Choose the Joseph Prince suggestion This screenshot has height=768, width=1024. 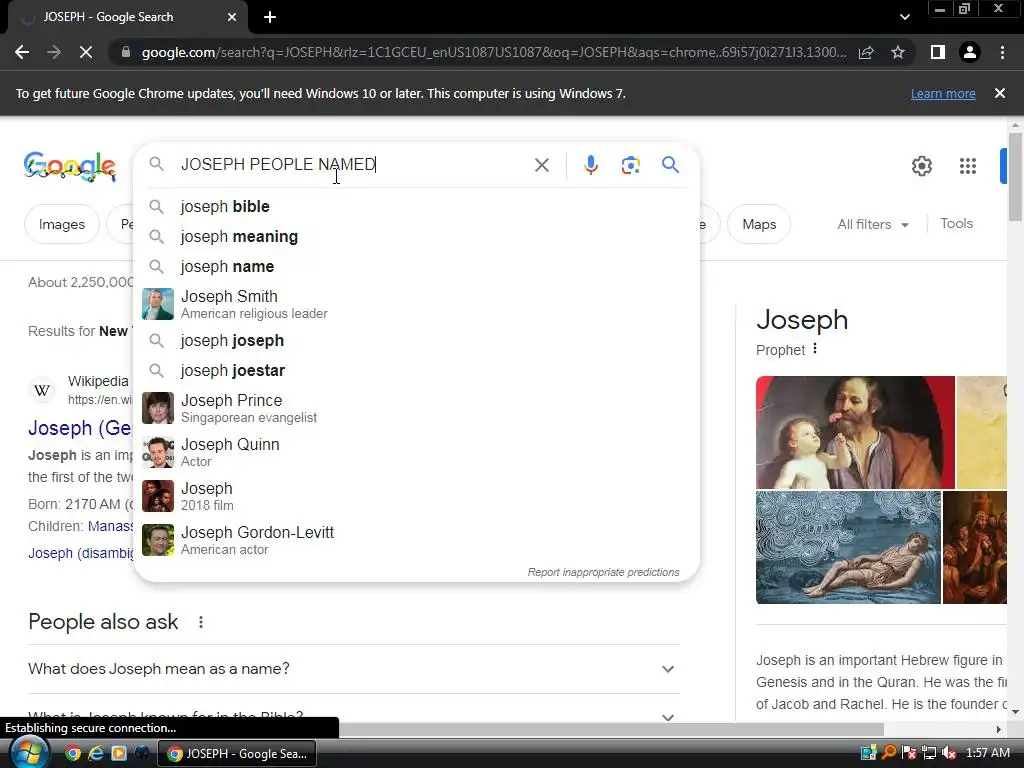click(x=417, y=408)
